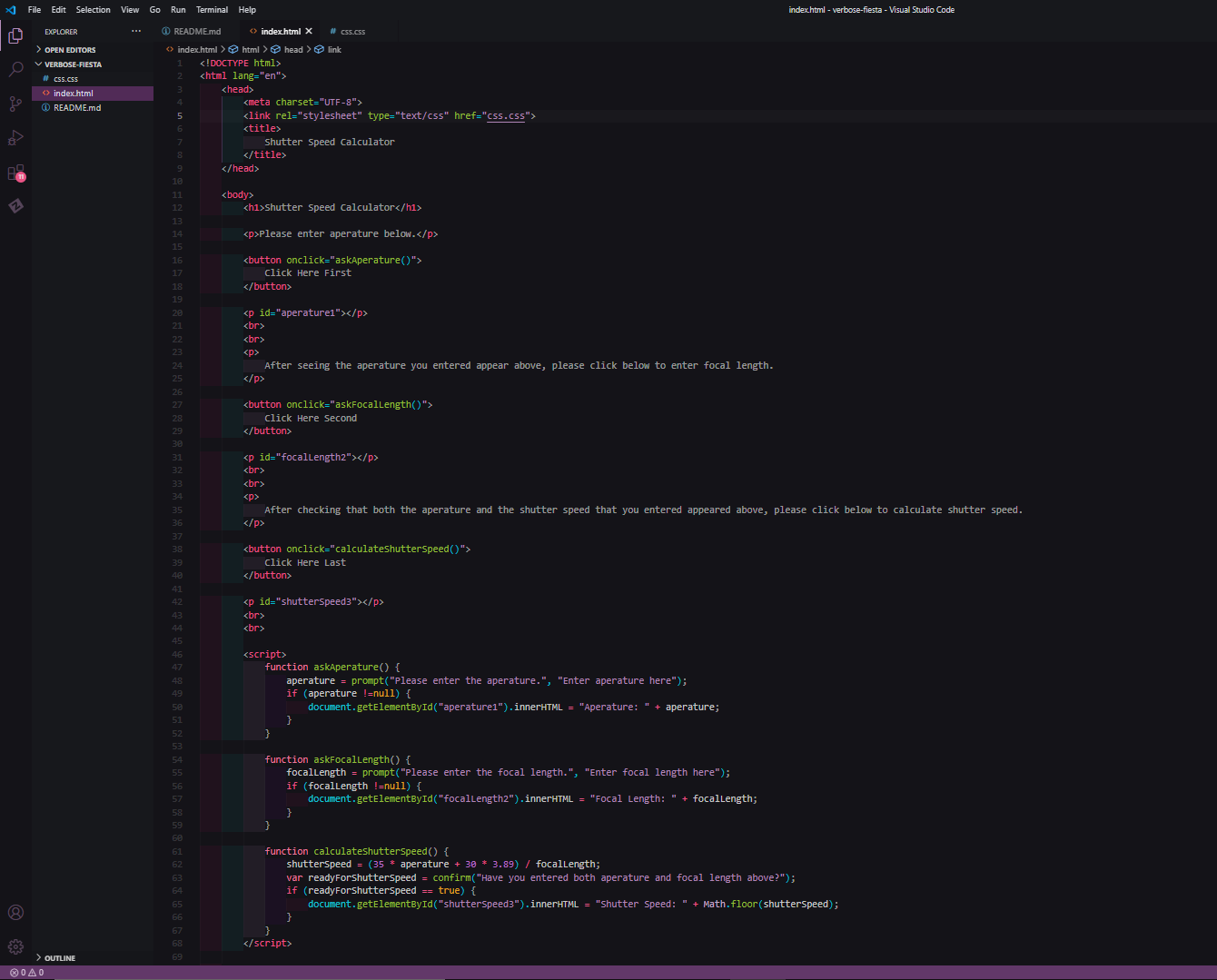Open the Manage gear icon
The height and width of the screenshot is (980, 1217).
15,947
